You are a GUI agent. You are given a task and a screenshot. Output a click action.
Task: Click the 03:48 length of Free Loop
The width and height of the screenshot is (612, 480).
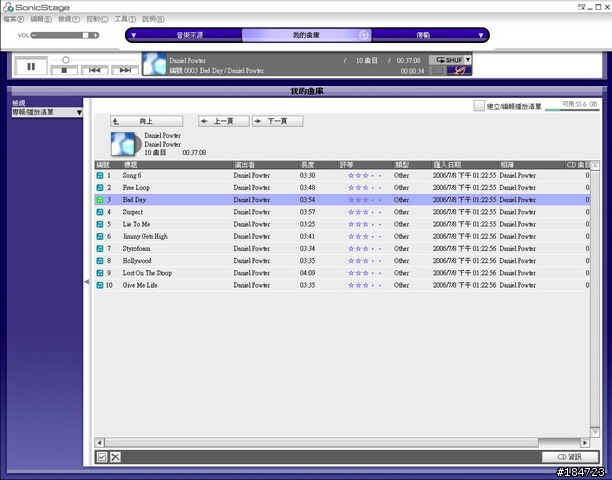(x=308, y=188)
